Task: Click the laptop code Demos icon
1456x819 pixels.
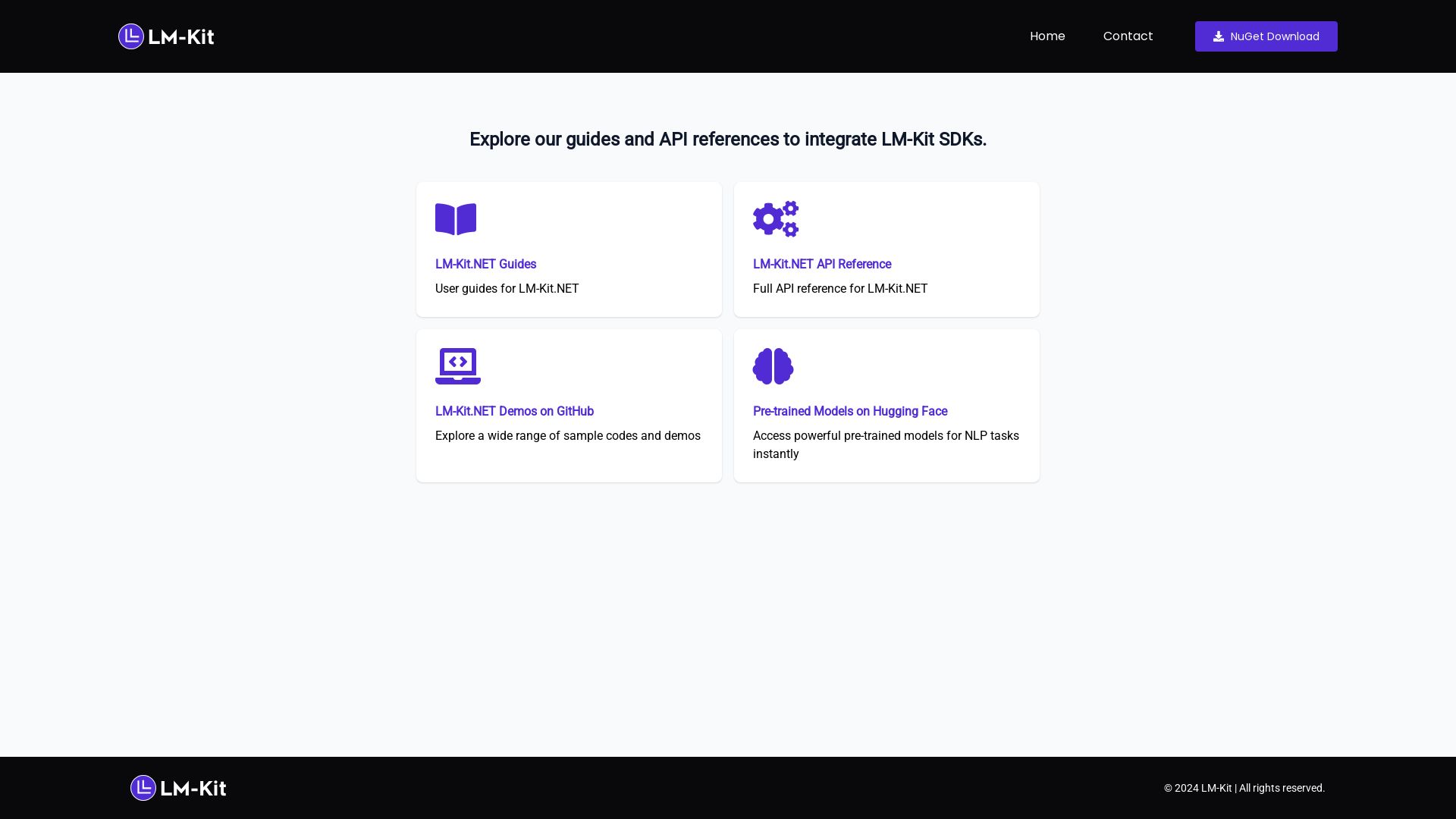Action: (458, 366)
